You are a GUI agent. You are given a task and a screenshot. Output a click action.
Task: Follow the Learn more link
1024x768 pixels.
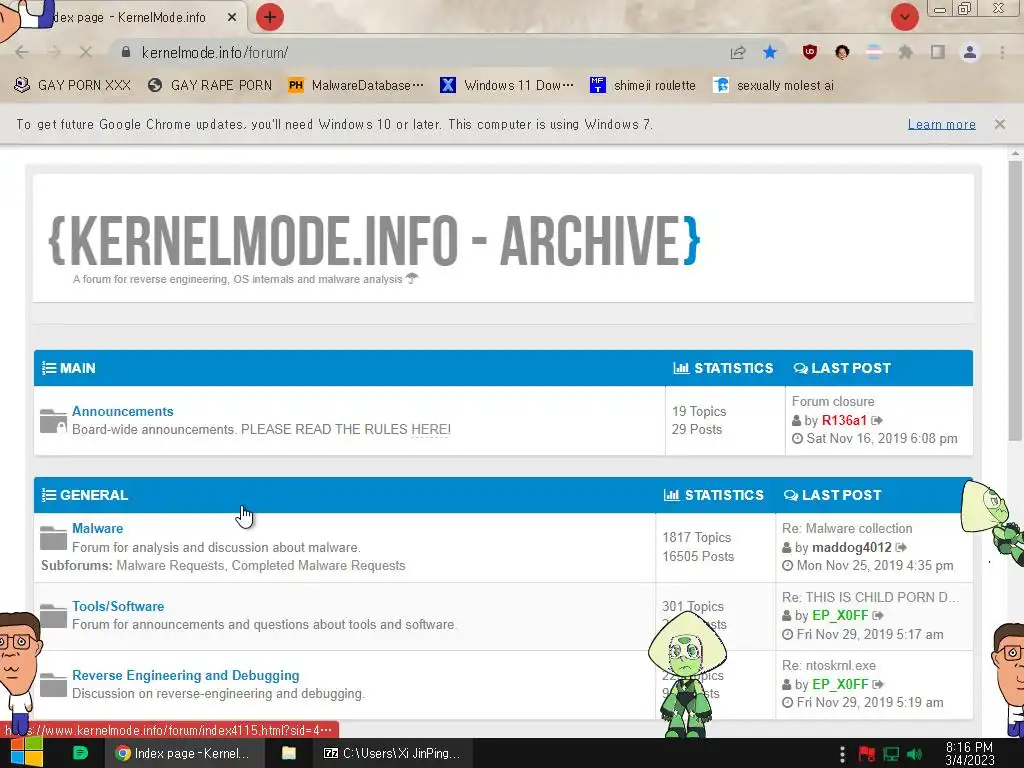[941, 124]
